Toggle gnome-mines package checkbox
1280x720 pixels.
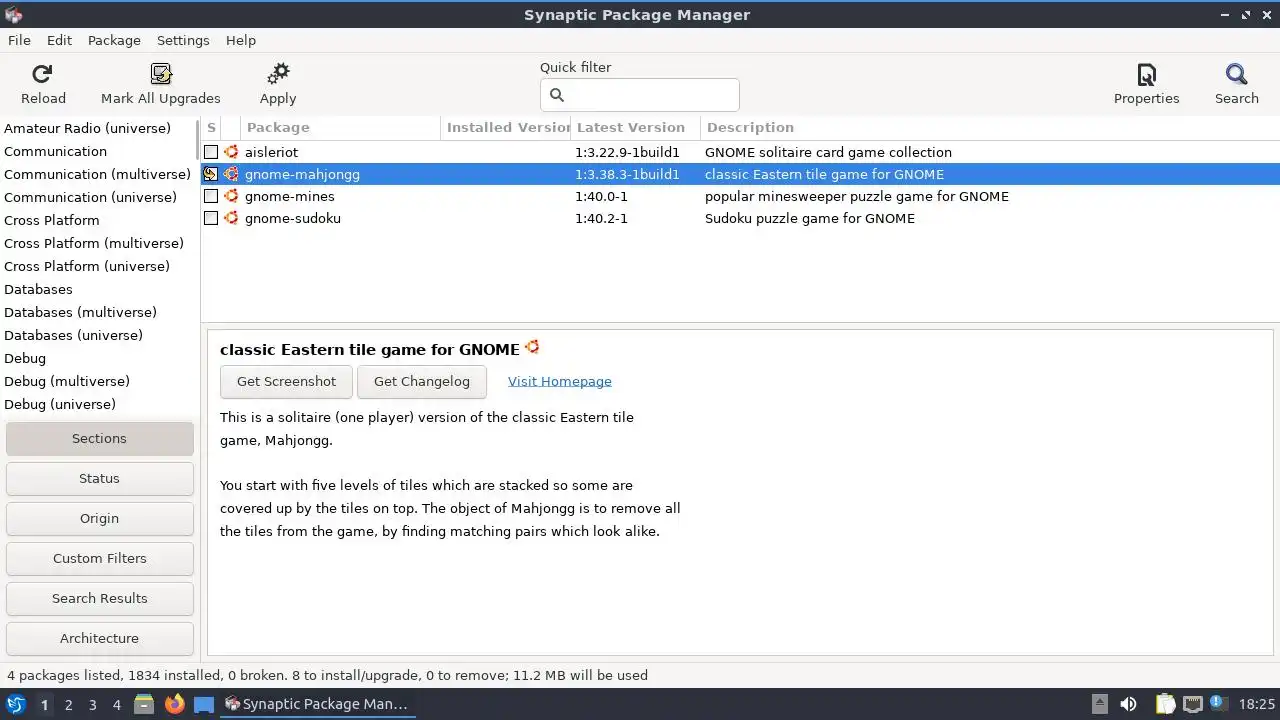[x=211, y=196]
